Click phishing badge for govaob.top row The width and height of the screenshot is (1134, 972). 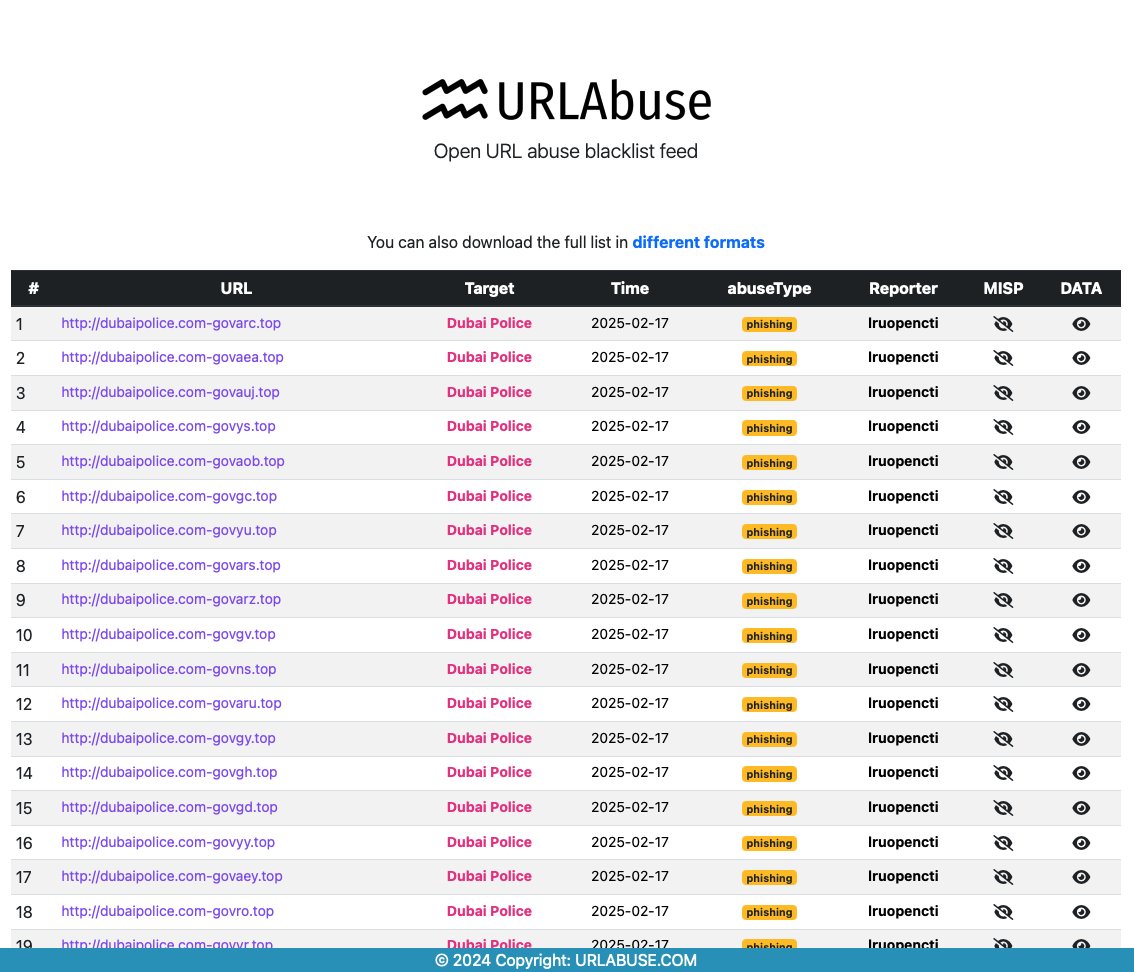coord(769,463)
